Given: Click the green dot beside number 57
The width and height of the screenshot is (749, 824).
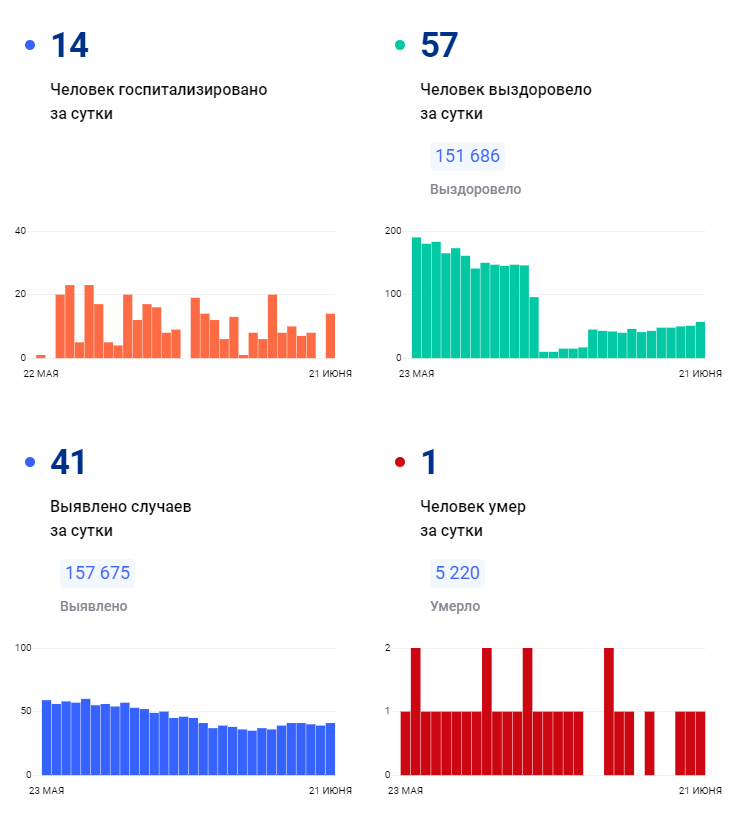Looking at the screenshot, I should point(401,45).
